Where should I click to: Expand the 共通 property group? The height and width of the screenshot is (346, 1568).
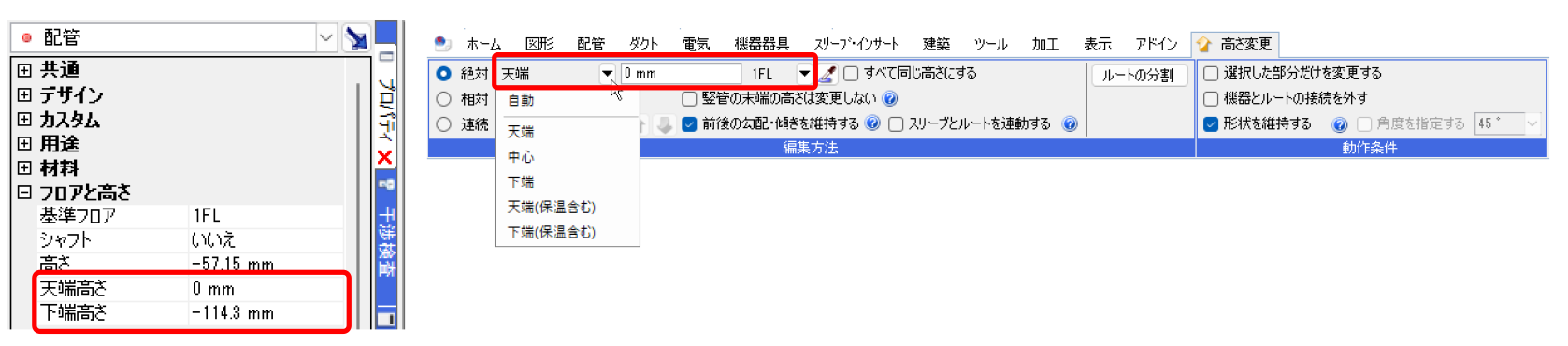(x=24, y=70)
